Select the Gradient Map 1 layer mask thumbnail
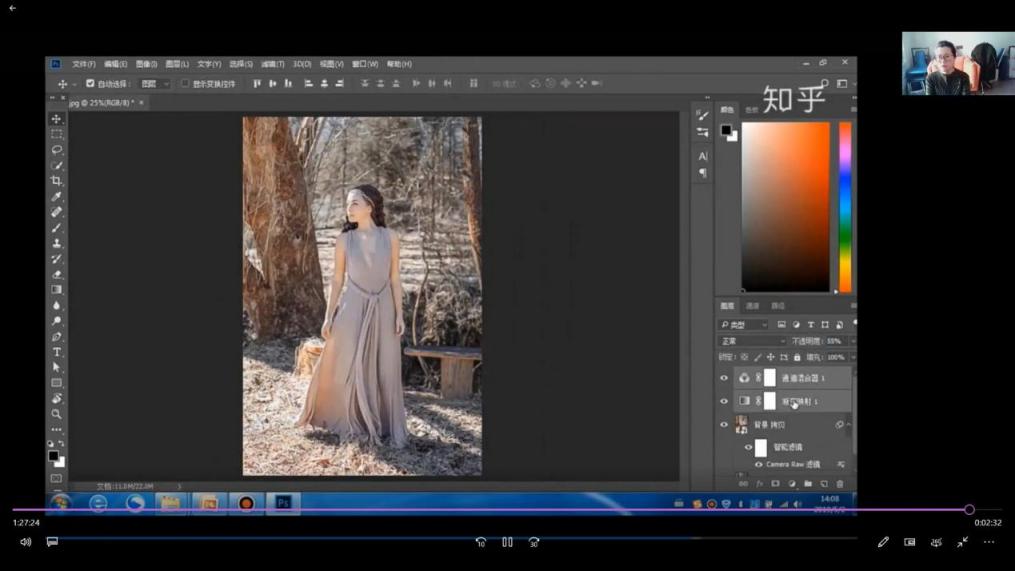 [770, 401]
